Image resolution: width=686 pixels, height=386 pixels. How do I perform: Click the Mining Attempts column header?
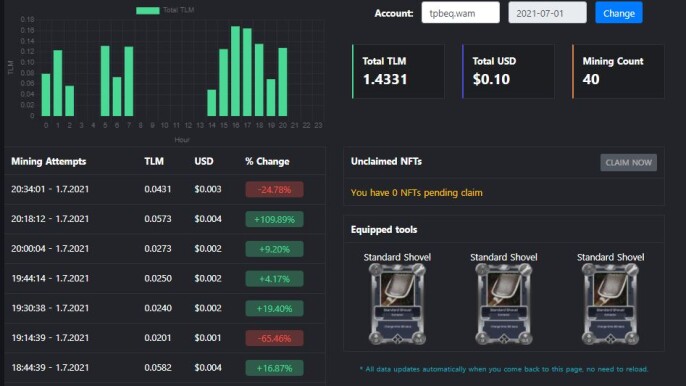[49, 161]
